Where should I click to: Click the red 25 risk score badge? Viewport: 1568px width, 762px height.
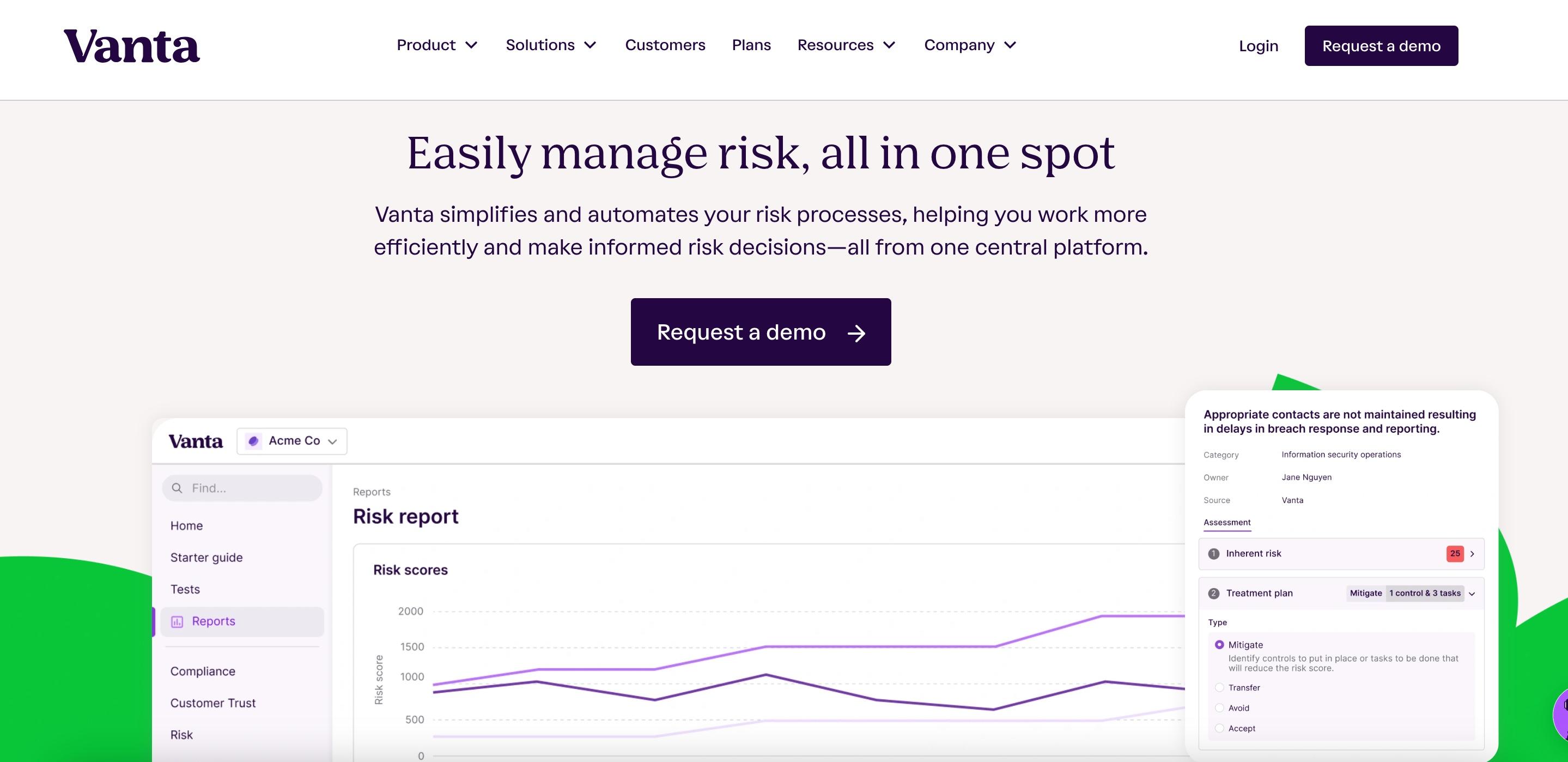1454,554
